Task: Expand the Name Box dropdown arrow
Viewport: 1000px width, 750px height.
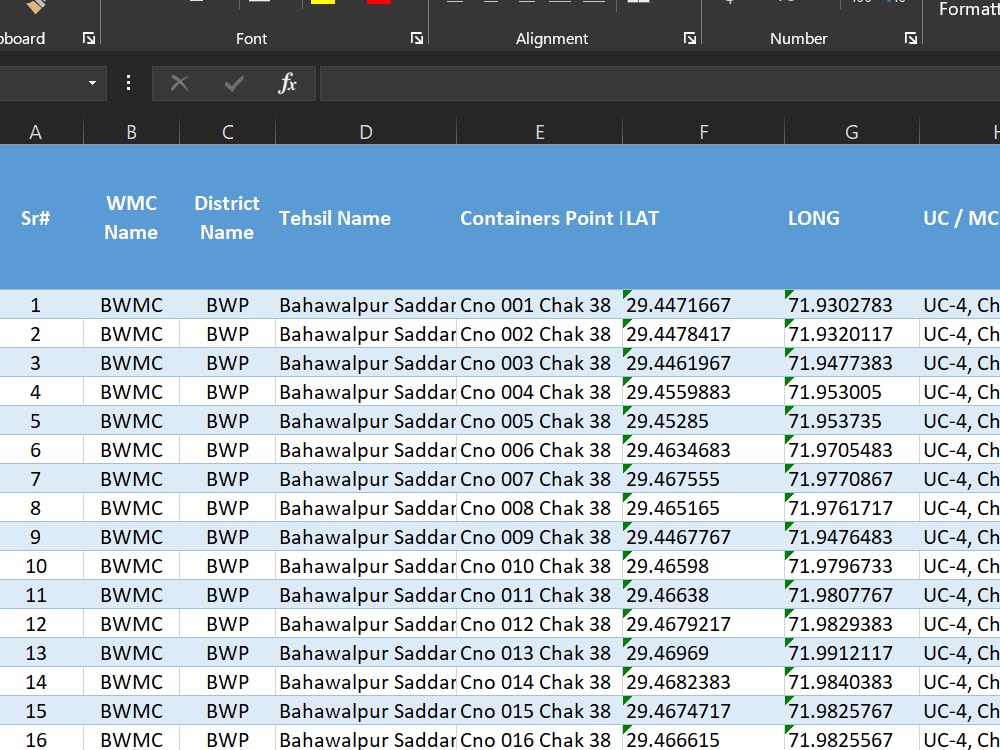Action: tap(92, 84)
